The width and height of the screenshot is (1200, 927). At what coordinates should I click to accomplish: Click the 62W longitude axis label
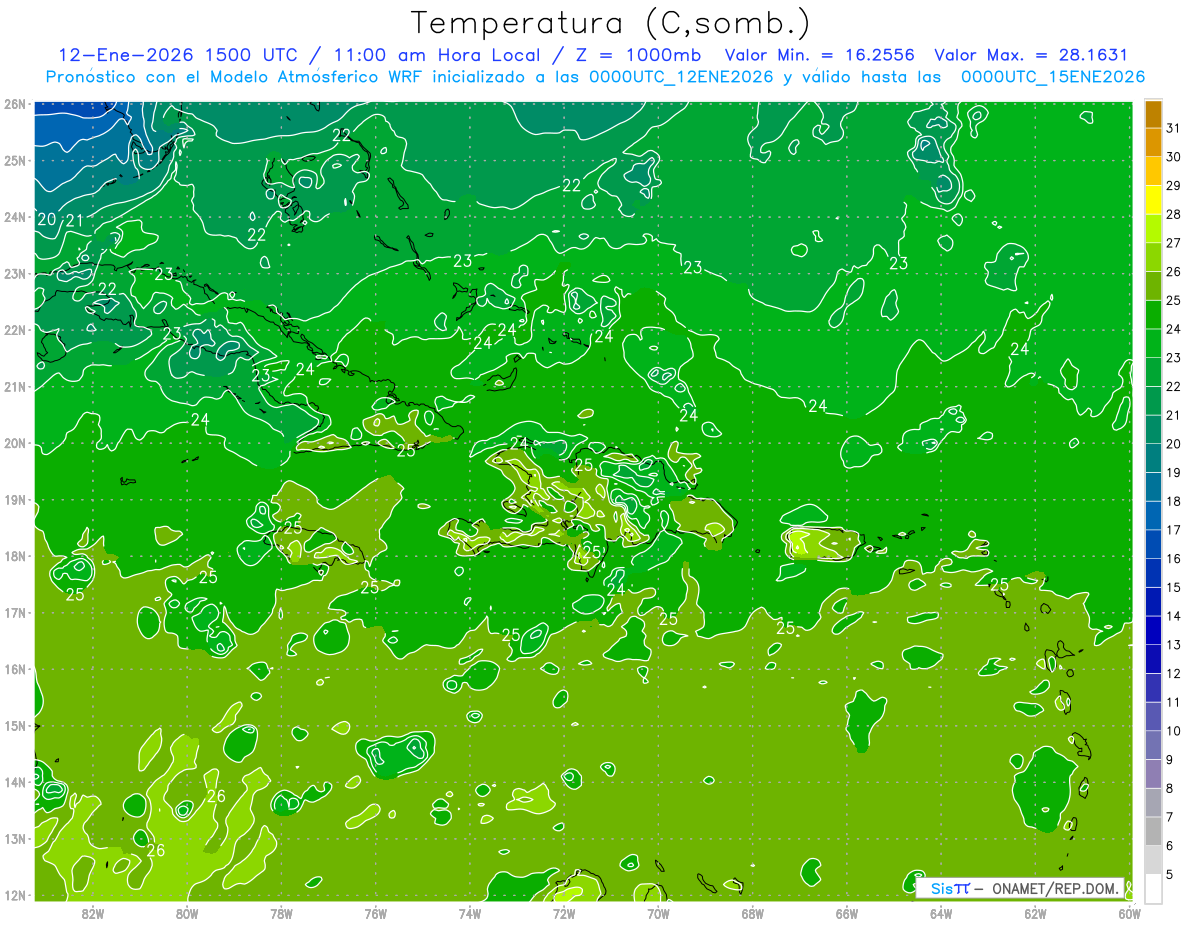tap(1036, 913)
